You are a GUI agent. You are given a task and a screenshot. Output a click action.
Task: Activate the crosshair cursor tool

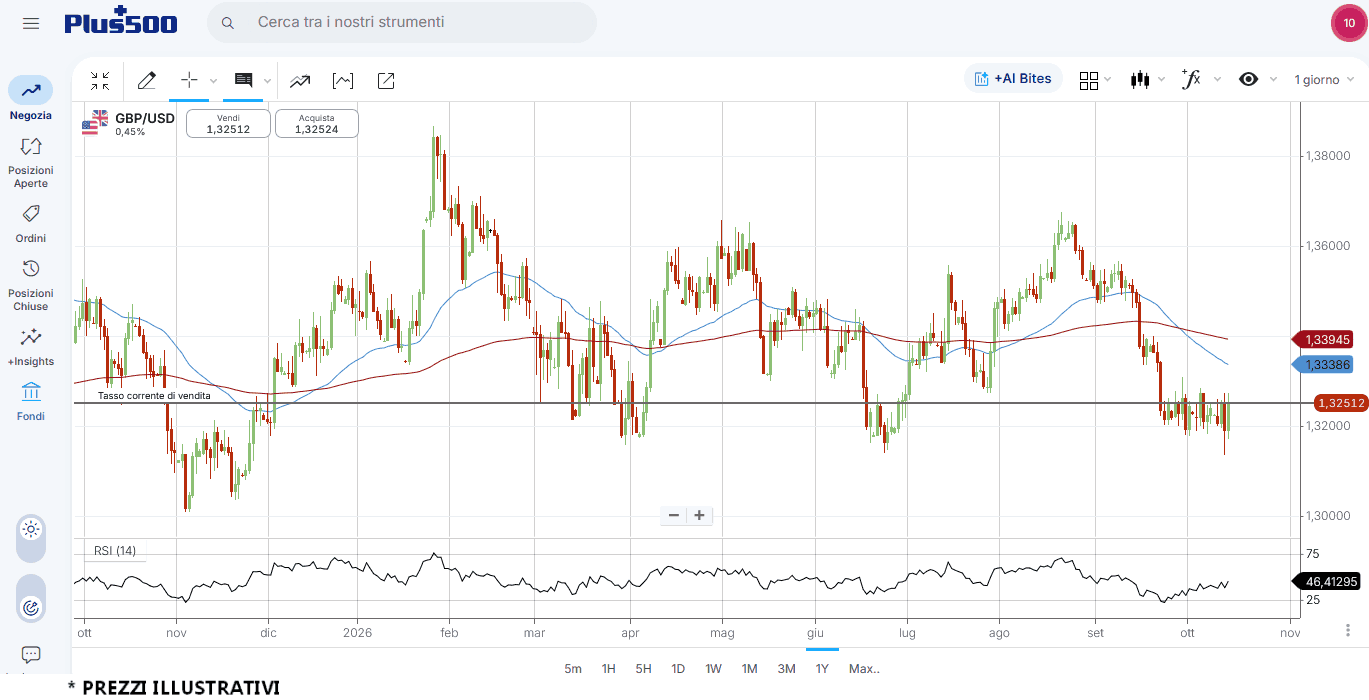coord(189,80)
